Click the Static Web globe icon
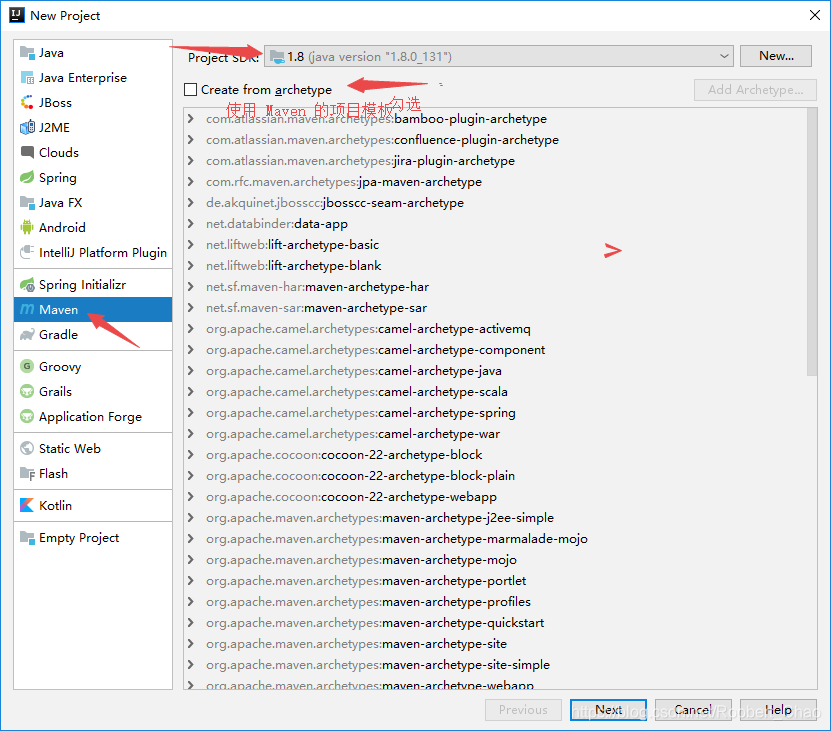Image resolution: width=831 pixels, height=731 pixels. tap(27, 448)
